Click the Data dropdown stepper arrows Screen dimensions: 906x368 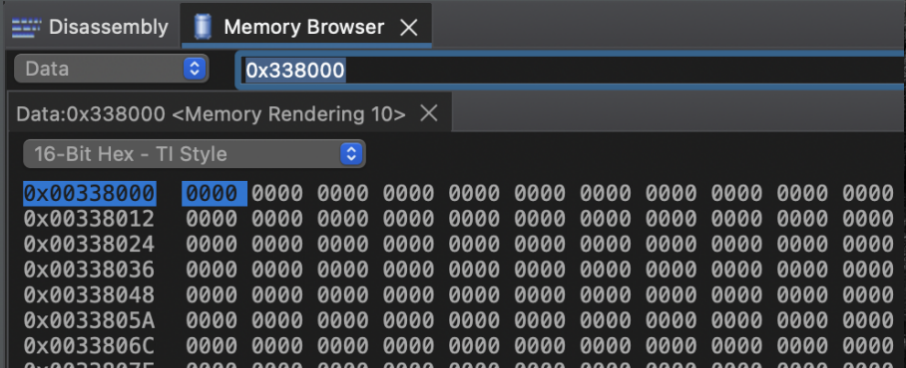click(195, 69)
